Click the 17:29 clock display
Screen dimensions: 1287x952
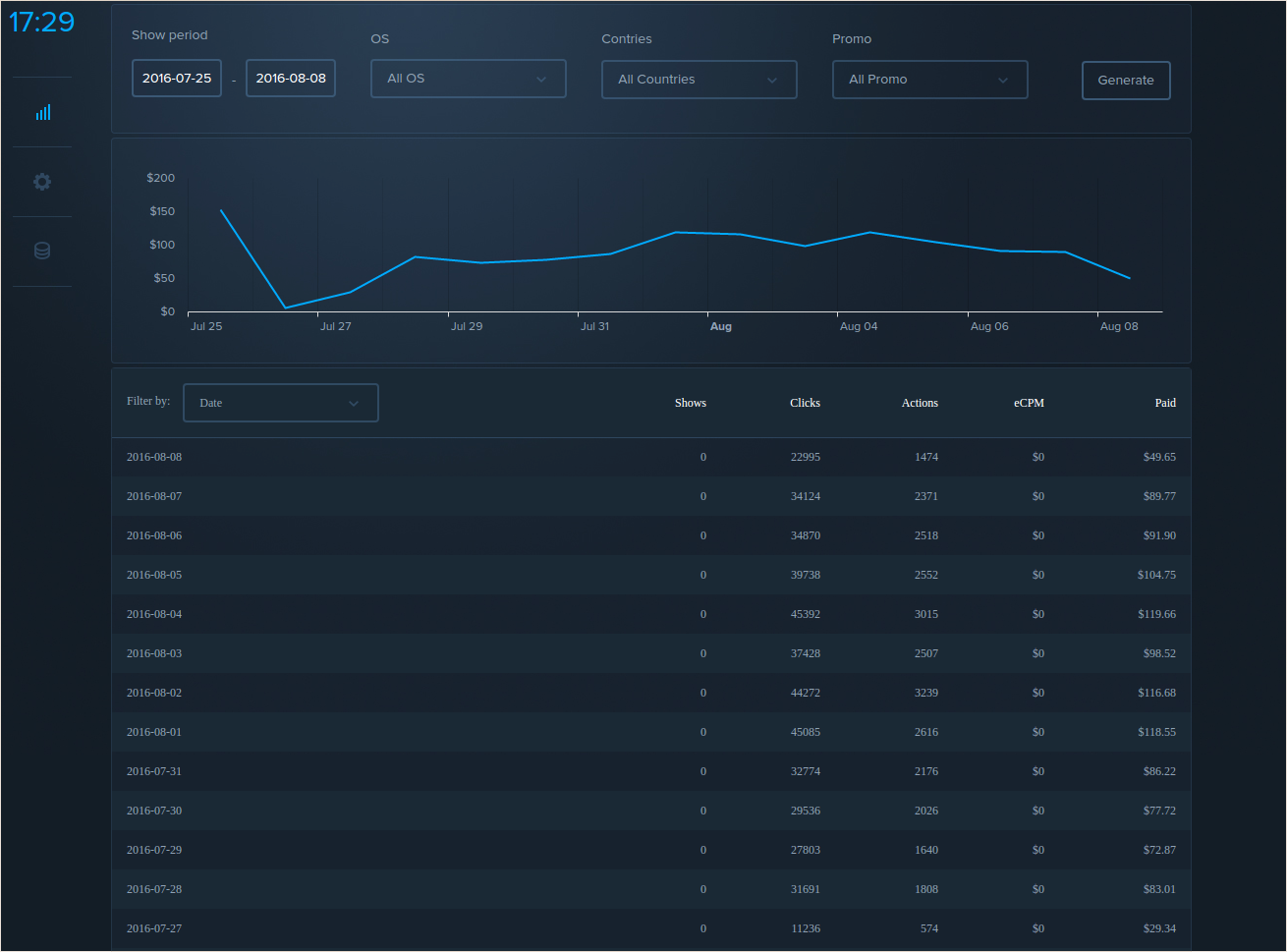(42, 22)
